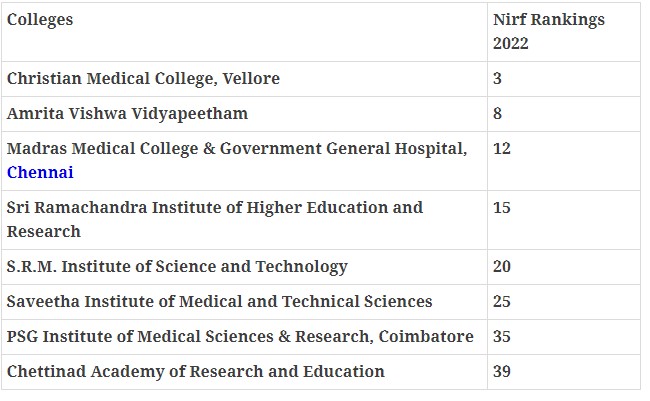Click the word Research under Sri Ramachandra

click(x=43, y=231)
